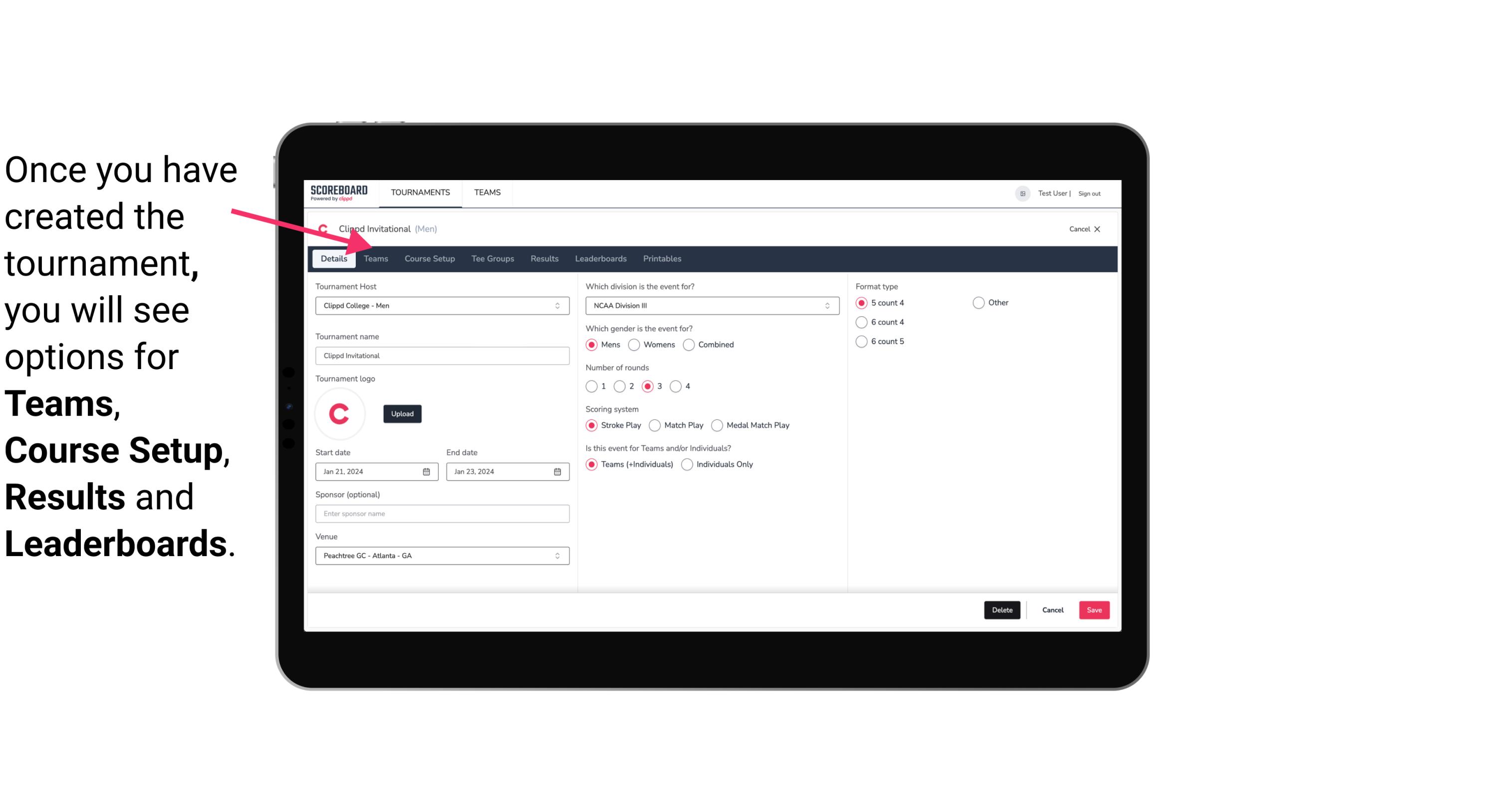Click the Scoreboard logo icon
The height and width of the screenshot is (812, 1510).
[339, 192]
